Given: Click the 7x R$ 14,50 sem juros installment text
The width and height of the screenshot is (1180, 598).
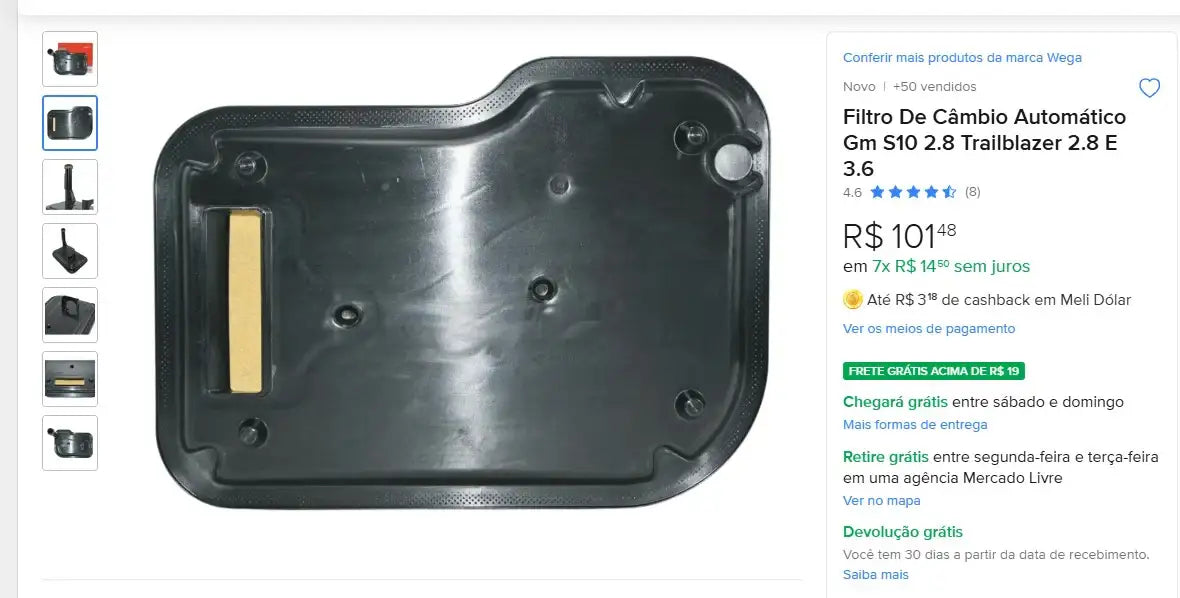Looking at the screenshot, I should (x=950, y=266).
